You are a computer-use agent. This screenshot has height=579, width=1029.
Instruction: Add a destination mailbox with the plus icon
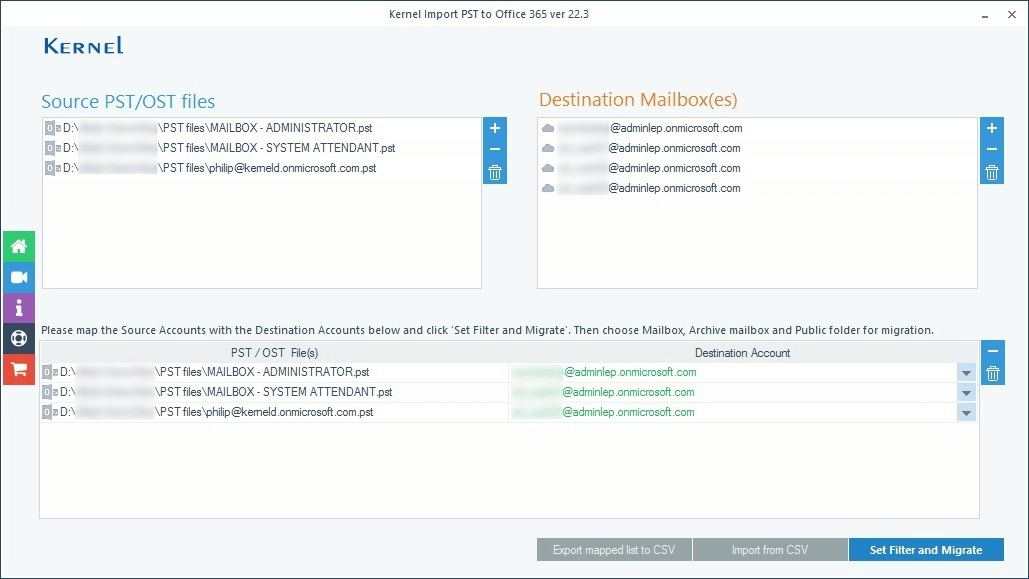point(992,128)
